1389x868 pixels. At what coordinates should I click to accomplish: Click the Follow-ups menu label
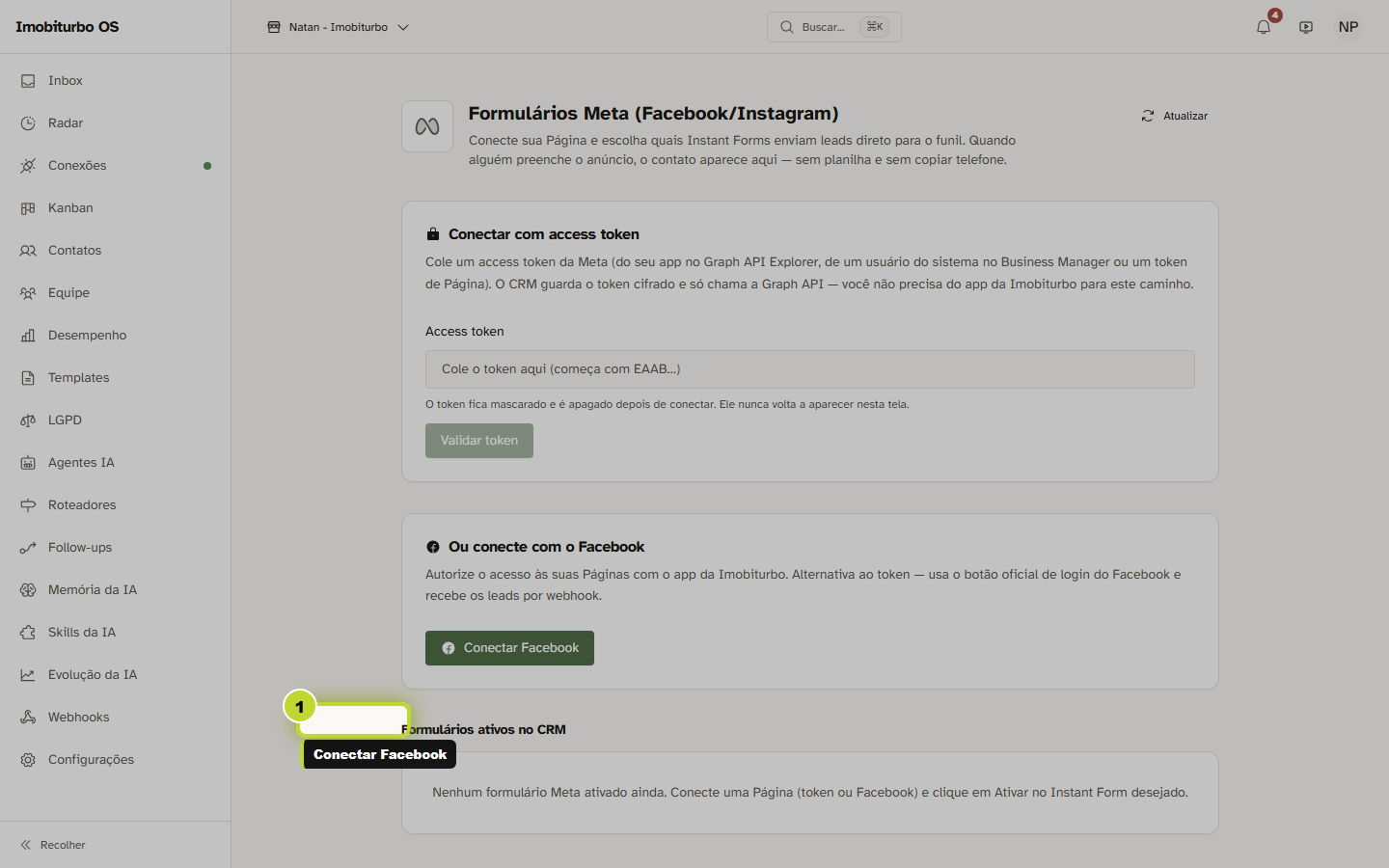[x=80, y=548]
